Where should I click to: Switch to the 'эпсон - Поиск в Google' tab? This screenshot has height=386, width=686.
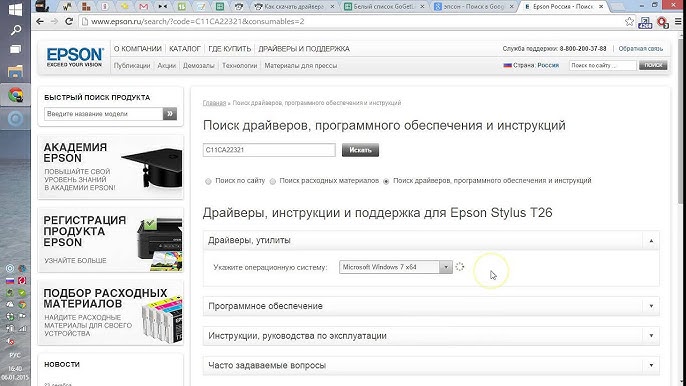coord(473,7)
